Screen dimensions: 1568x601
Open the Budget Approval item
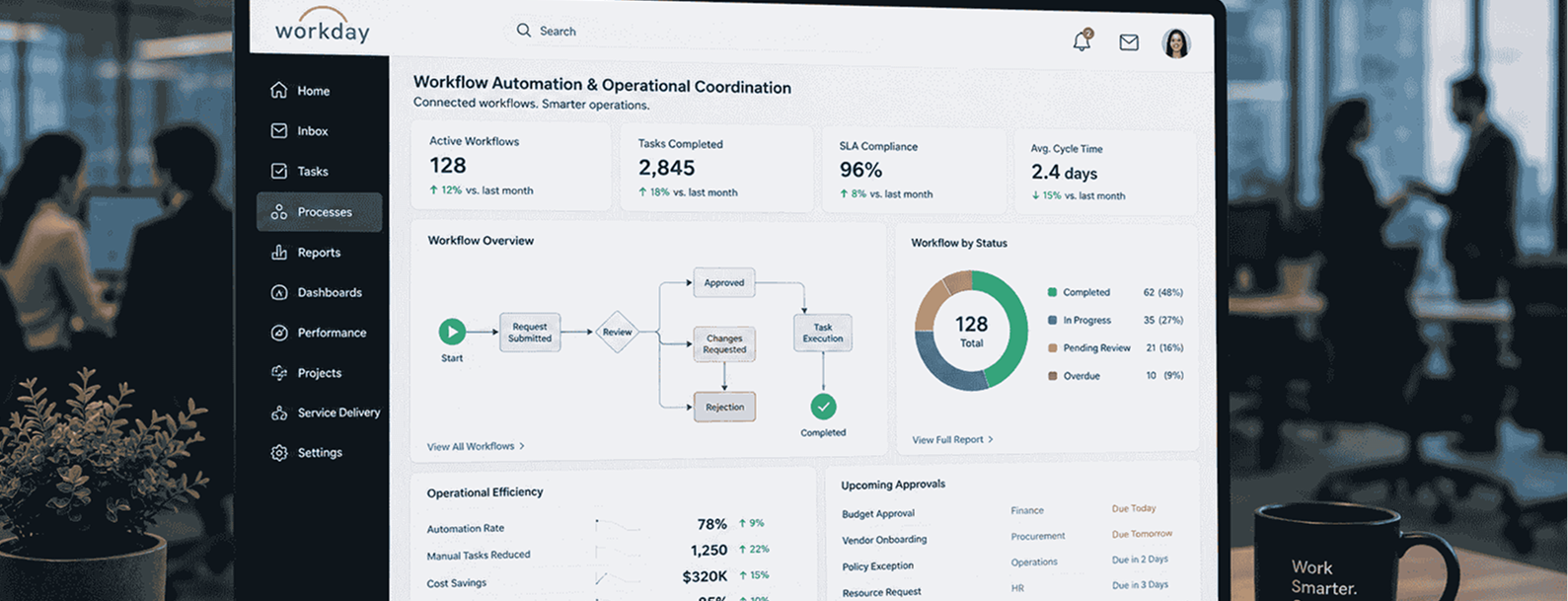pos(878,514)
